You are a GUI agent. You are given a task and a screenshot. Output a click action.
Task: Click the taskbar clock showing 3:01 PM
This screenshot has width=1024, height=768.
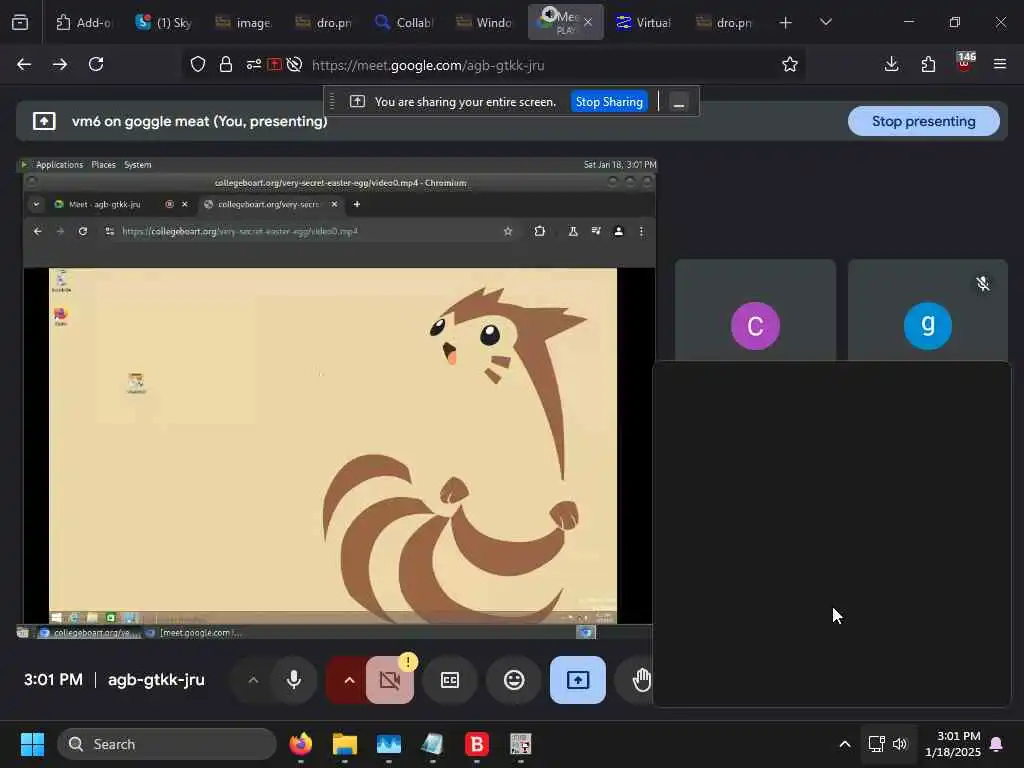[x=953, y=744]
